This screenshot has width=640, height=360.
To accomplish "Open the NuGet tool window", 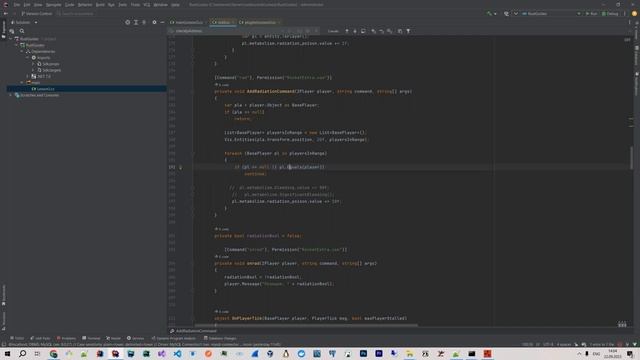I will [x=113, y=338].
